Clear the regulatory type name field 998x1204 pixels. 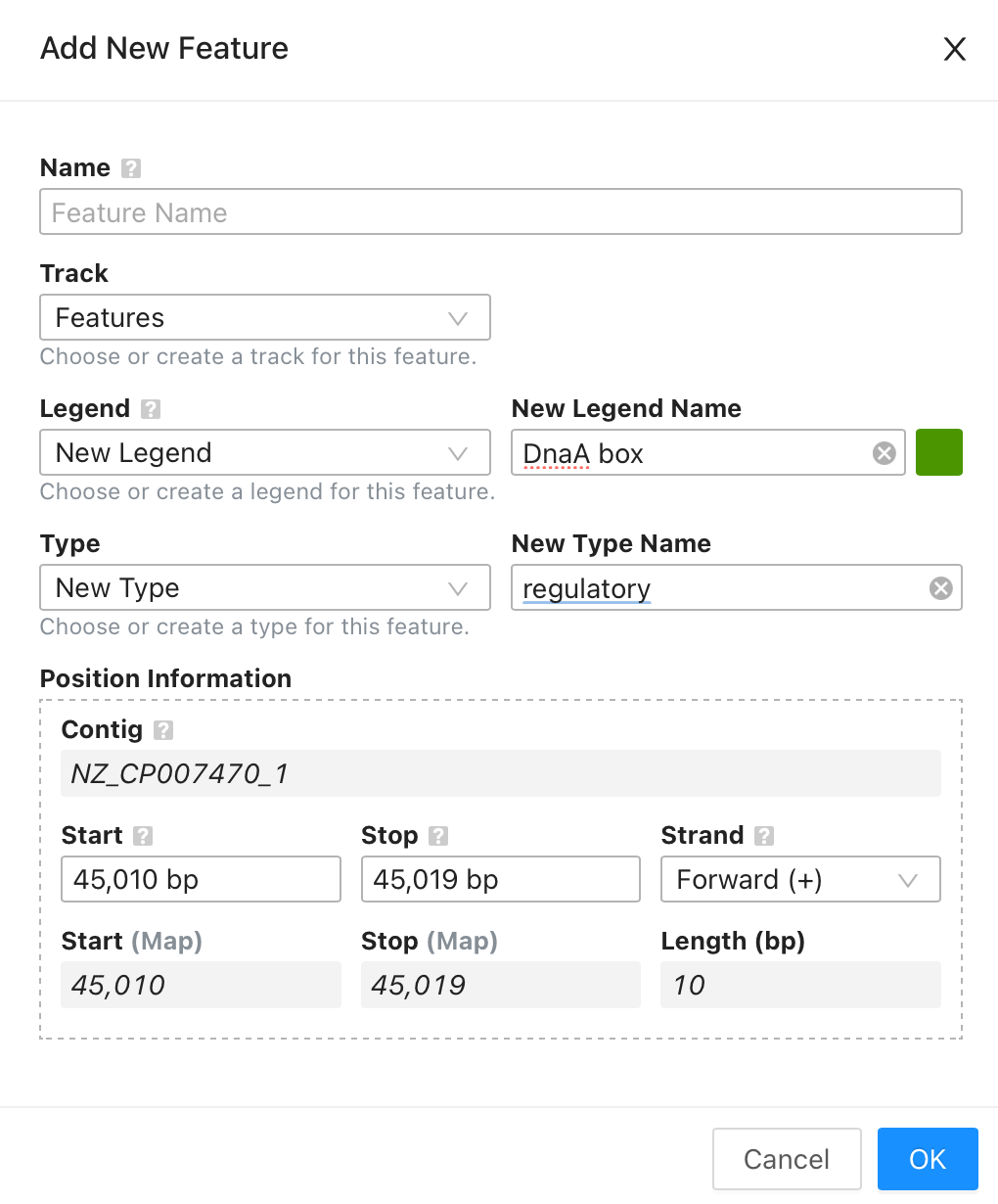click(940, 588)
